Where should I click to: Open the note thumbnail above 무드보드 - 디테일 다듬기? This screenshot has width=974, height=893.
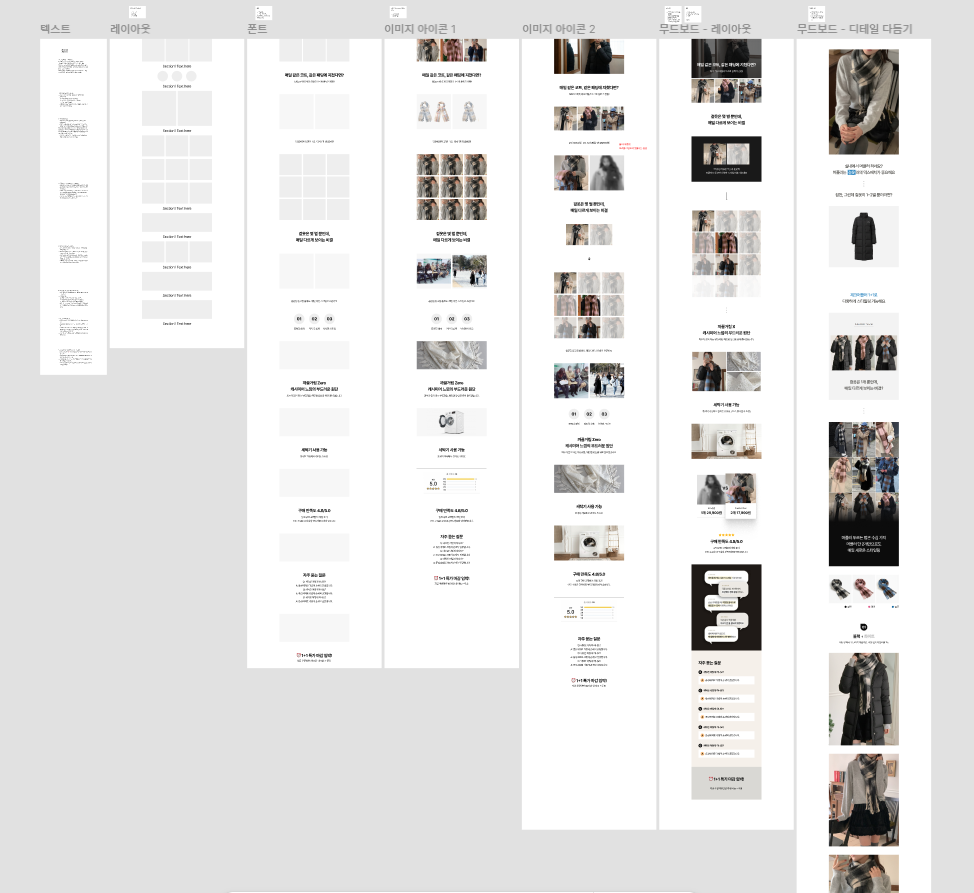(816, 13)
